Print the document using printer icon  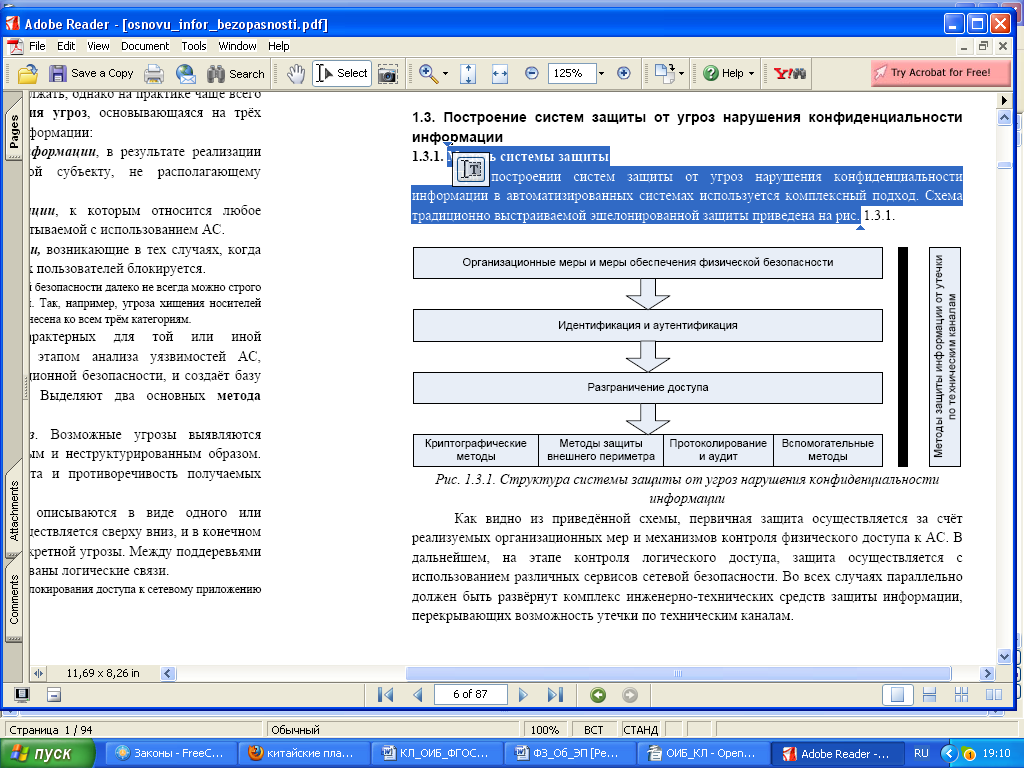[153, 74]
